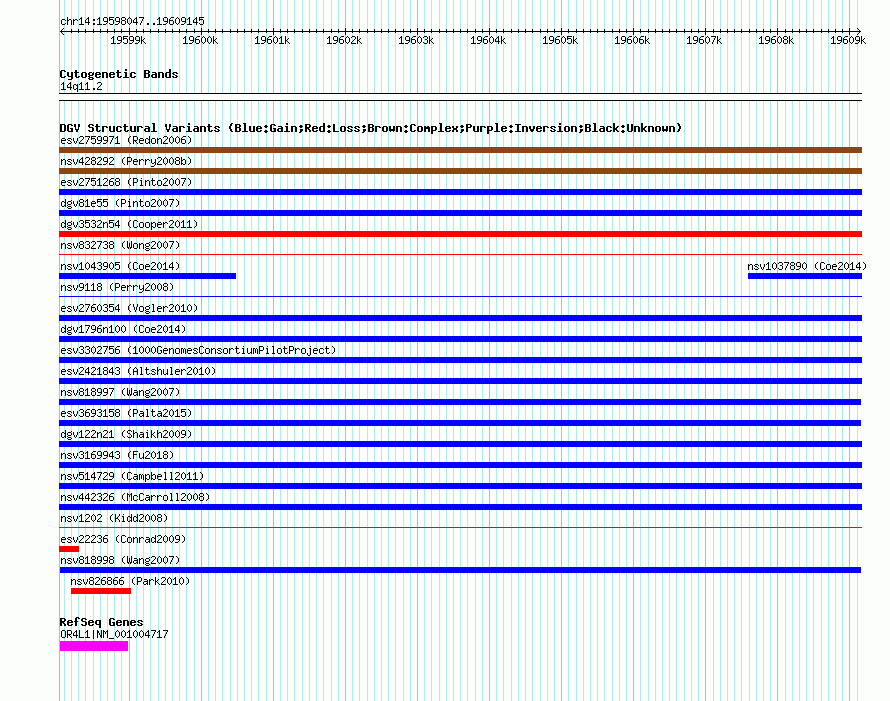
Task: Click the 19601k ruler tick label
Action: coord(272,40)
